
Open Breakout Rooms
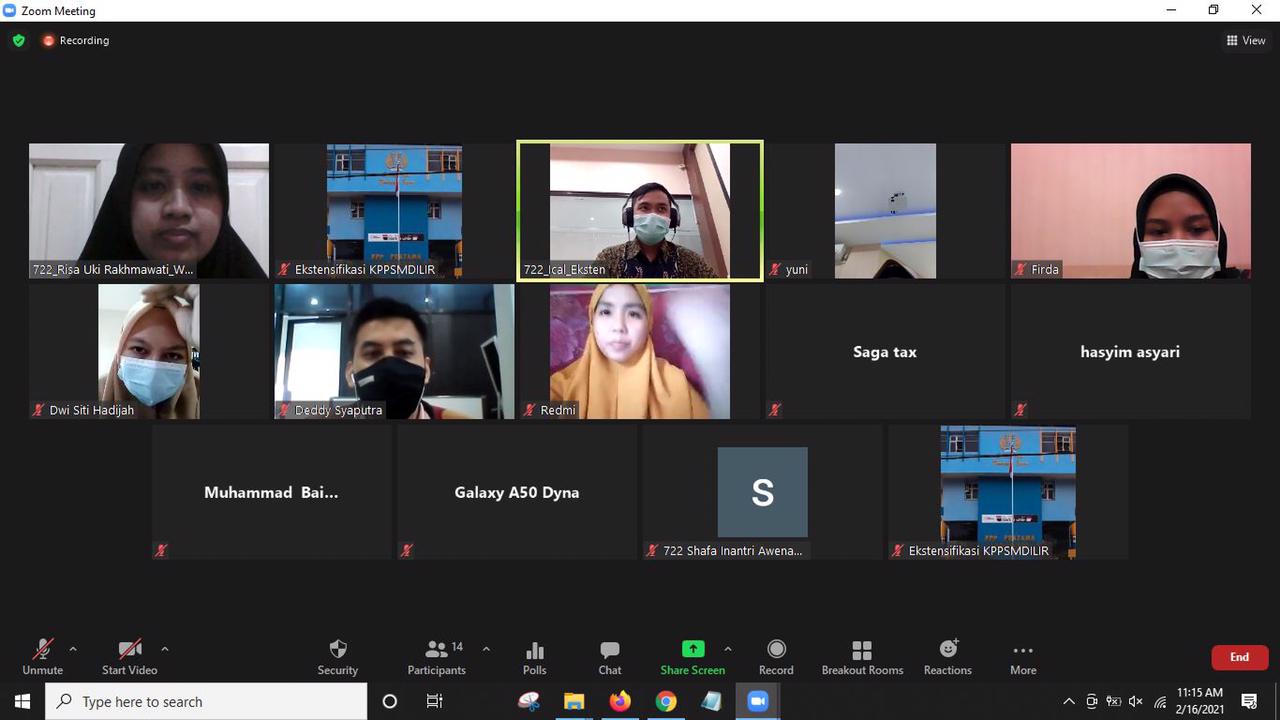tap(862, 656)
